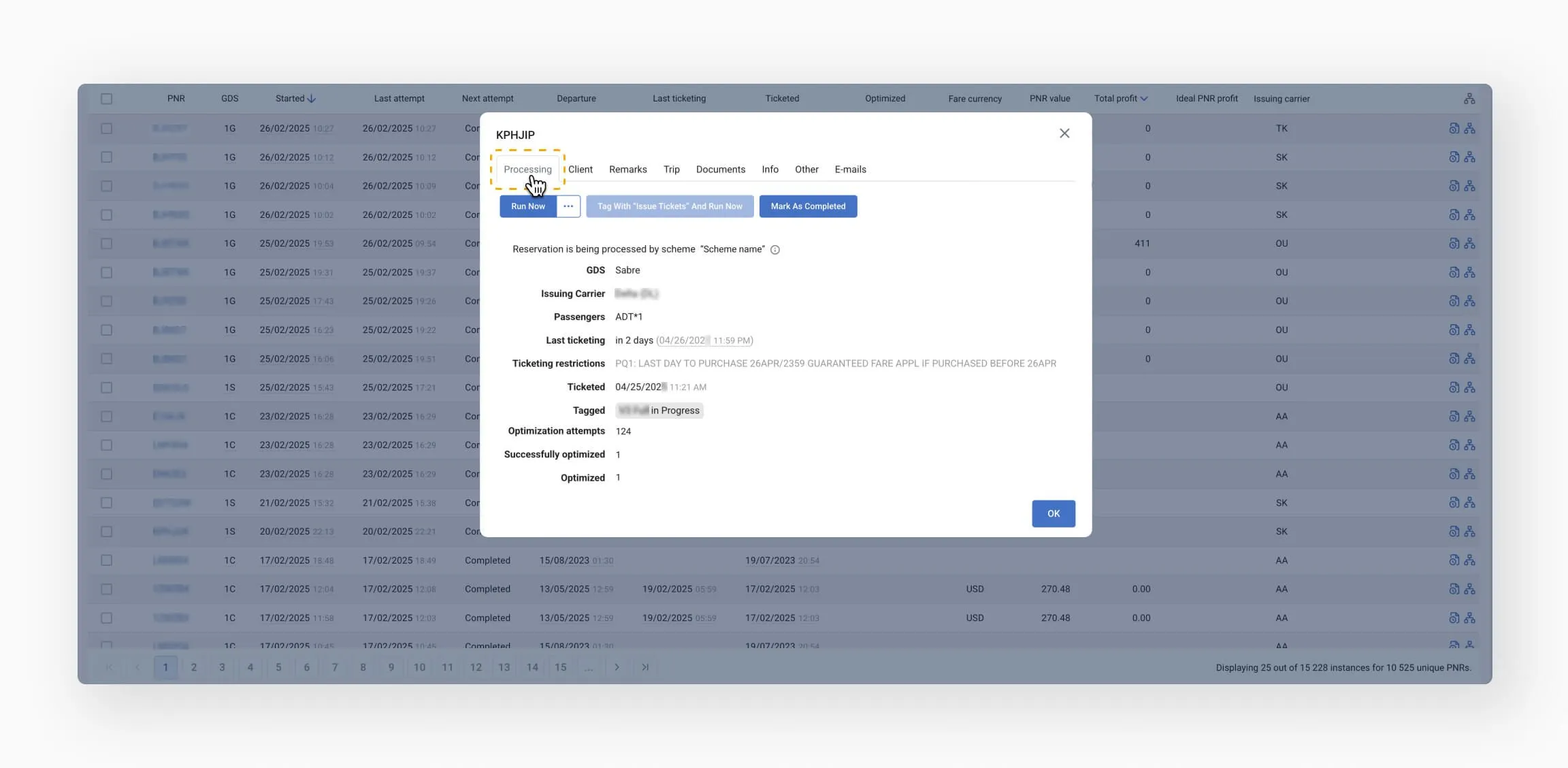The image size is (1568, 768).
Task: Check the row started 26/02/2025 10:27
Action: (107, 129)
